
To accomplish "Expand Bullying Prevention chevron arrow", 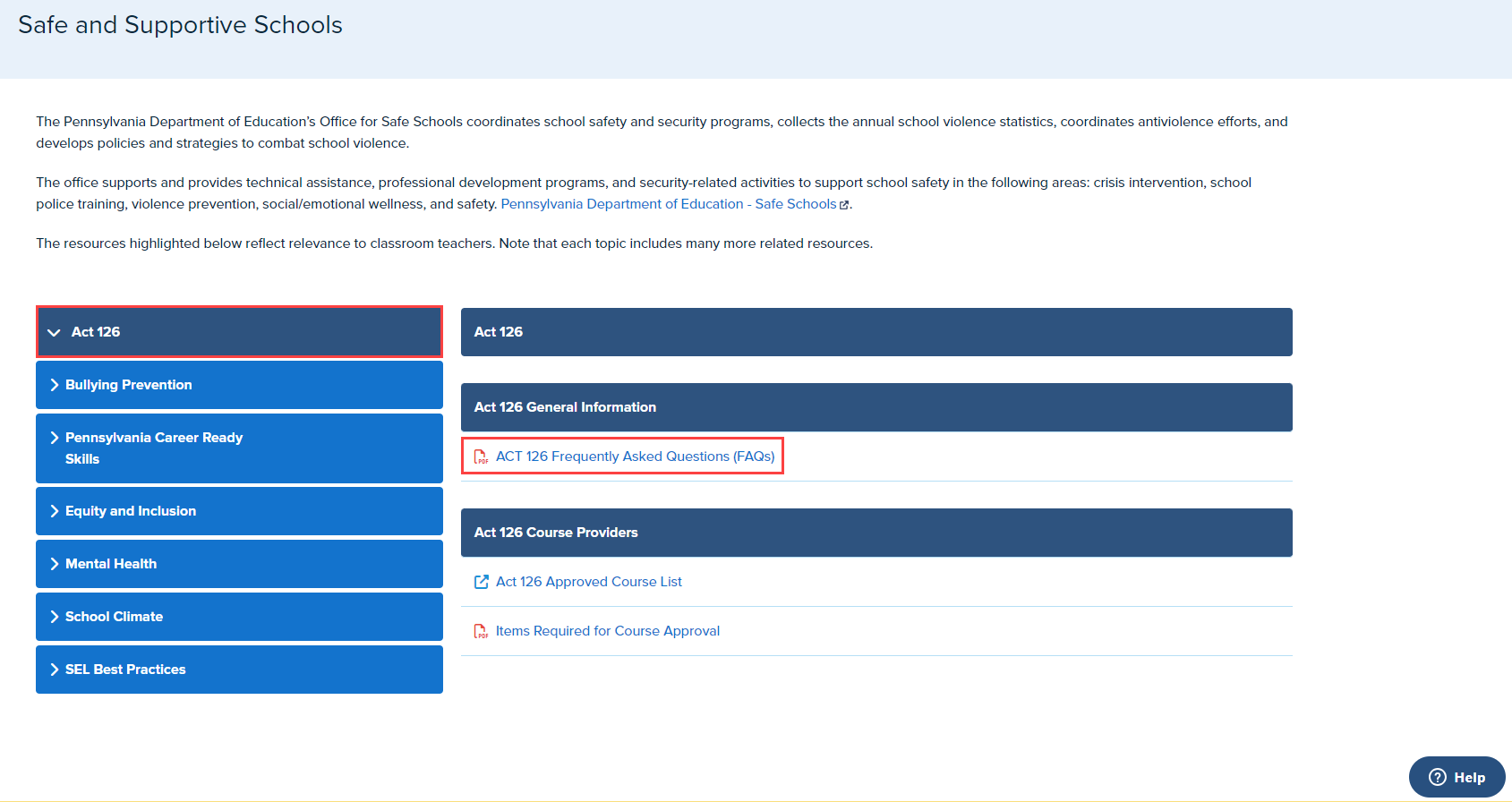I will point(55,385).
